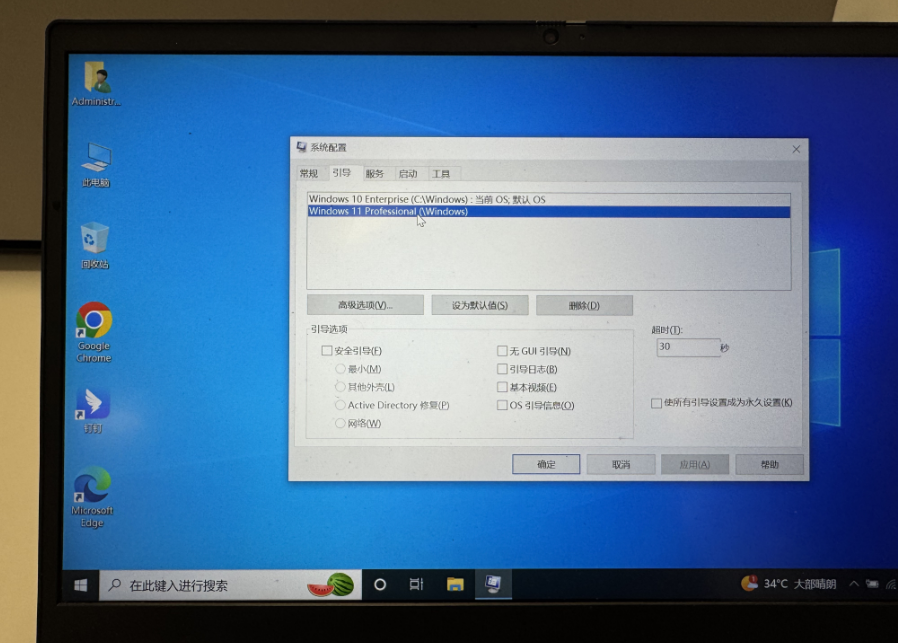Image resolution: width=900 pixels, height=643 pixels.
Task: Click the 应用(A) button
Action: pos(695,464)
